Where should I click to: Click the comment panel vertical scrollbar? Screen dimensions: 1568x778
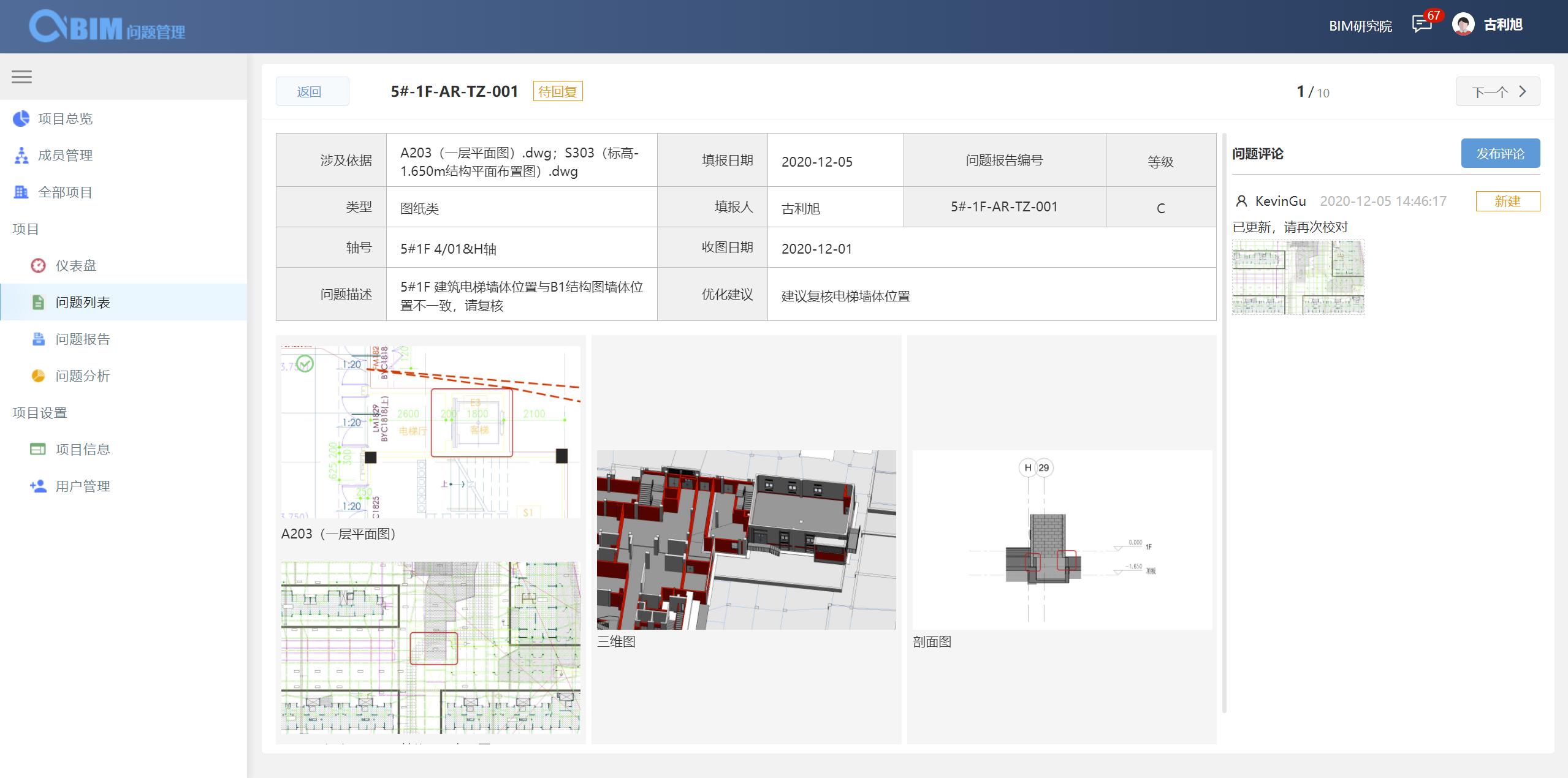(x=1224, y=423)
